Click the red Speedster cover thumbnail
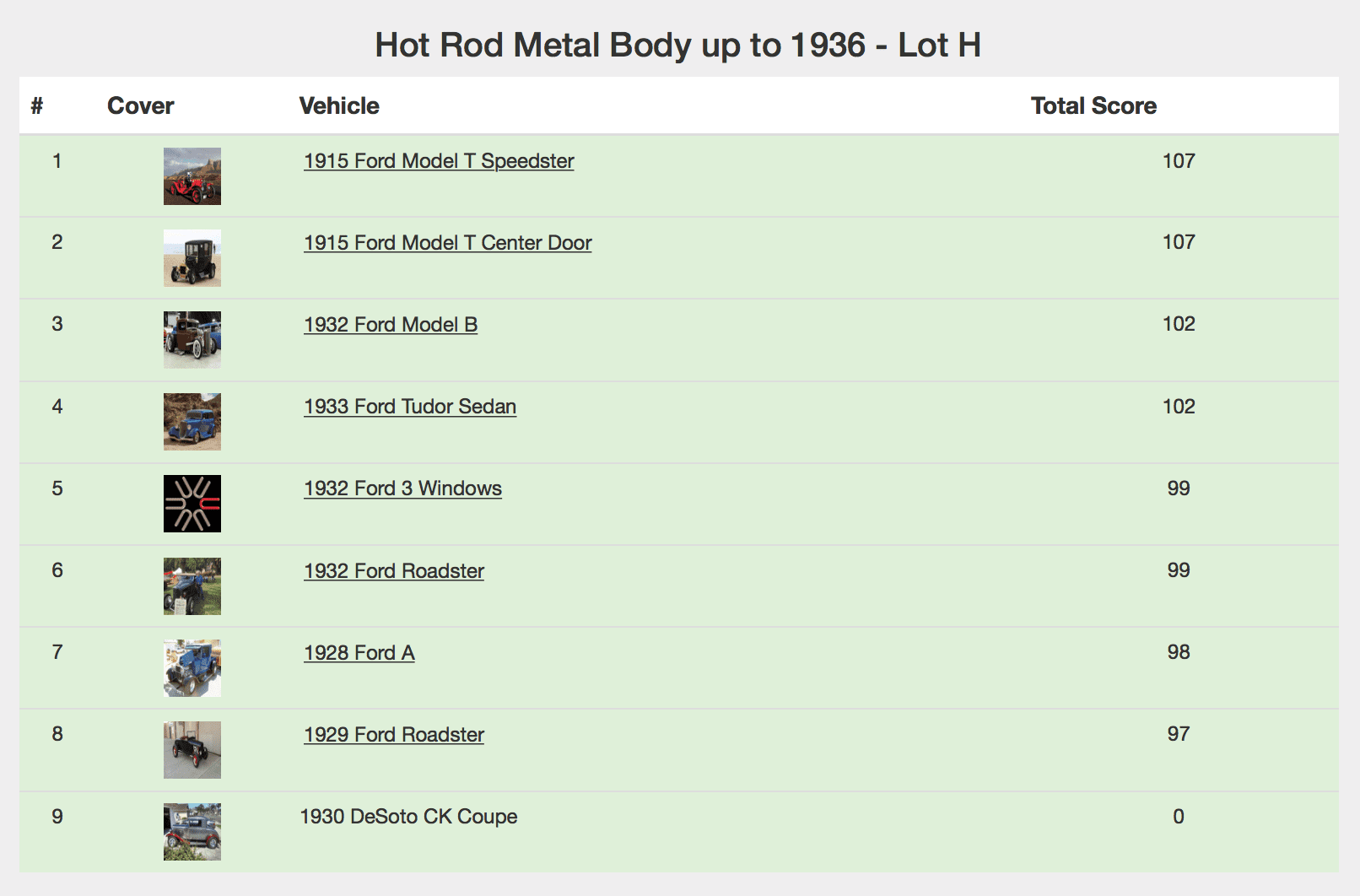Viewport: 1360px width, 896px height. point(192,176)
